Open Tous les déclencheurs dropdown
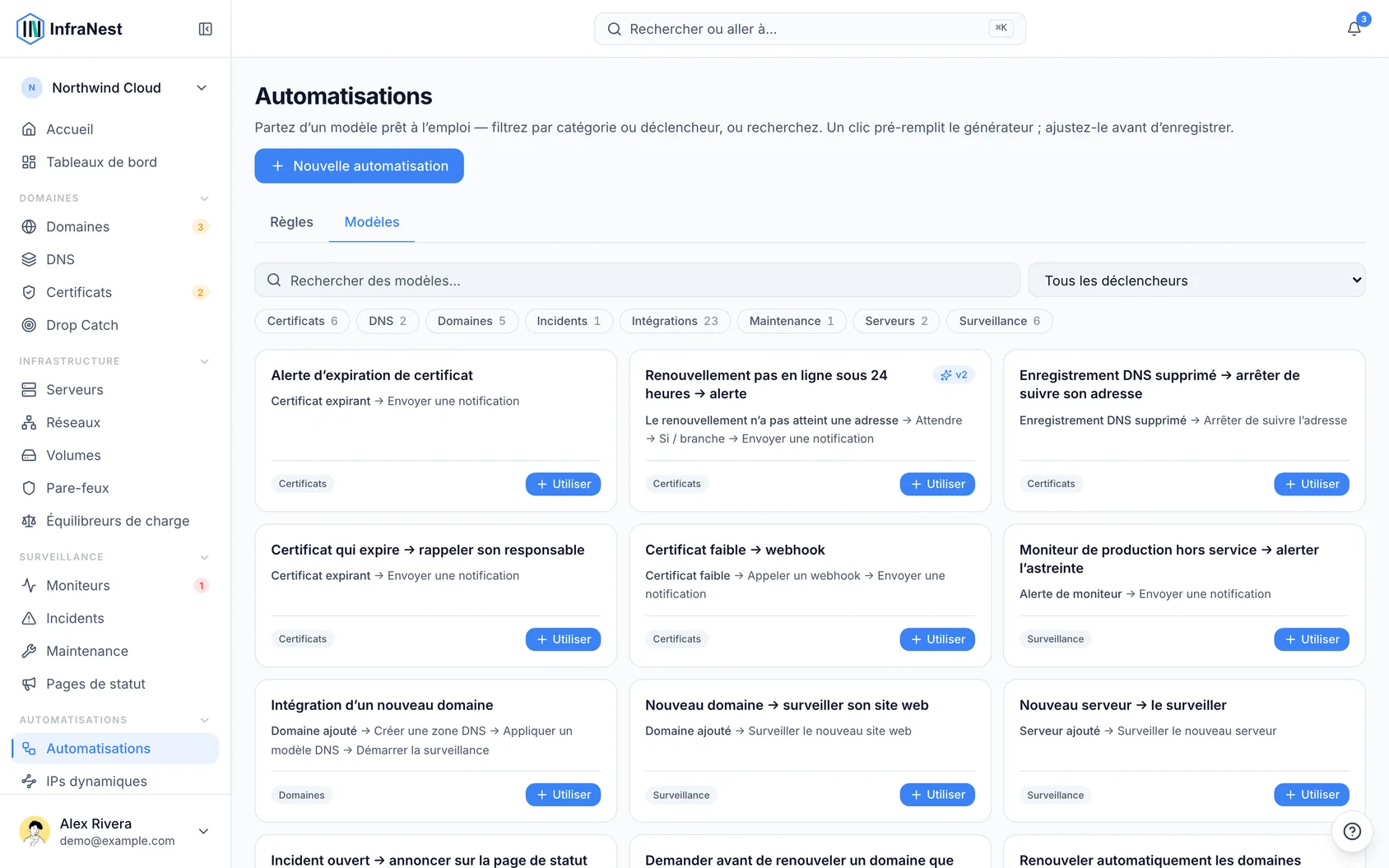 [1196, 281]
